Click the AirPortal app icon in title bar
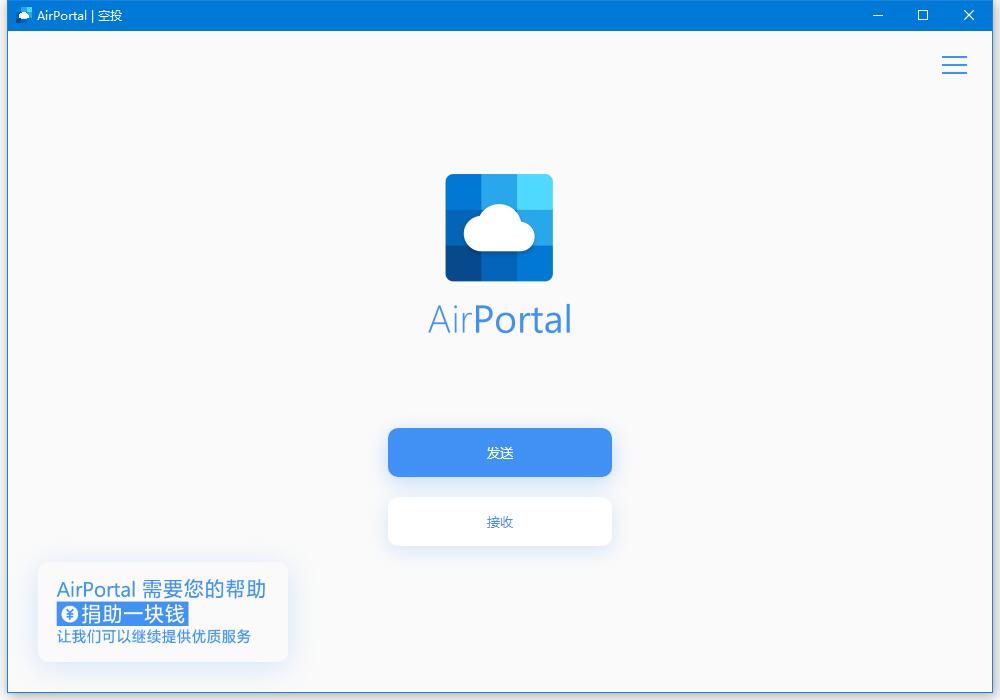This screenshot has width=1000, height=700. tap(24, 15)
